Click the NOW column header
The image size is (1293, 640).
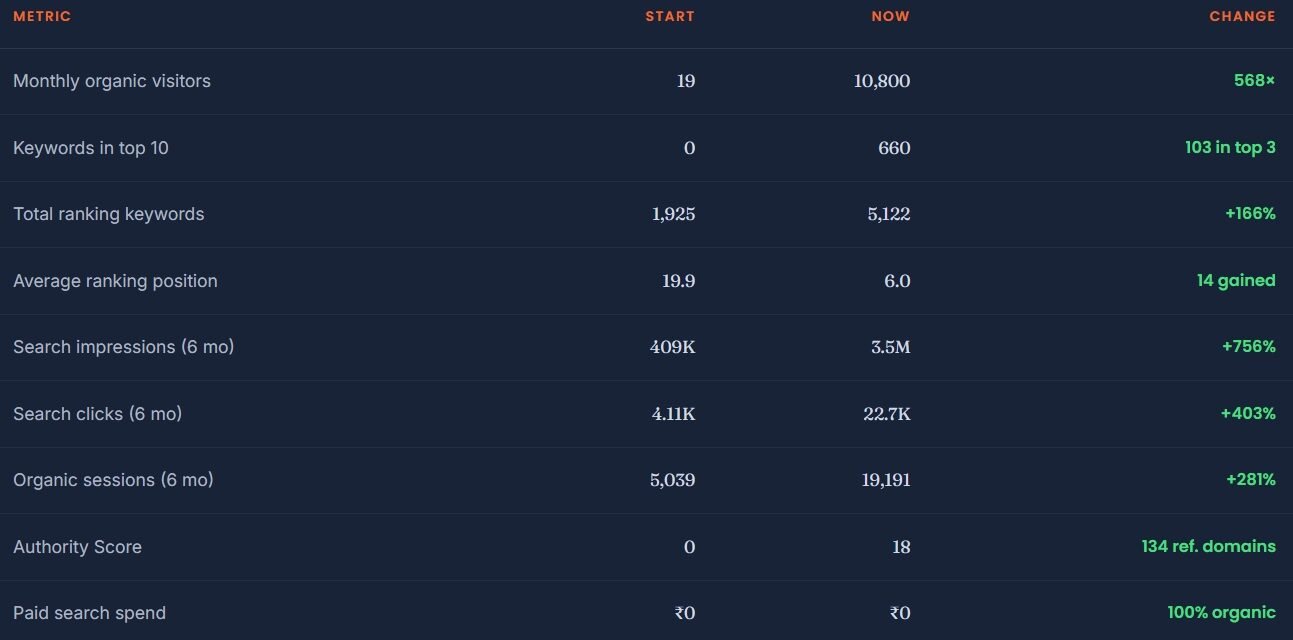(x=891, y=16)
